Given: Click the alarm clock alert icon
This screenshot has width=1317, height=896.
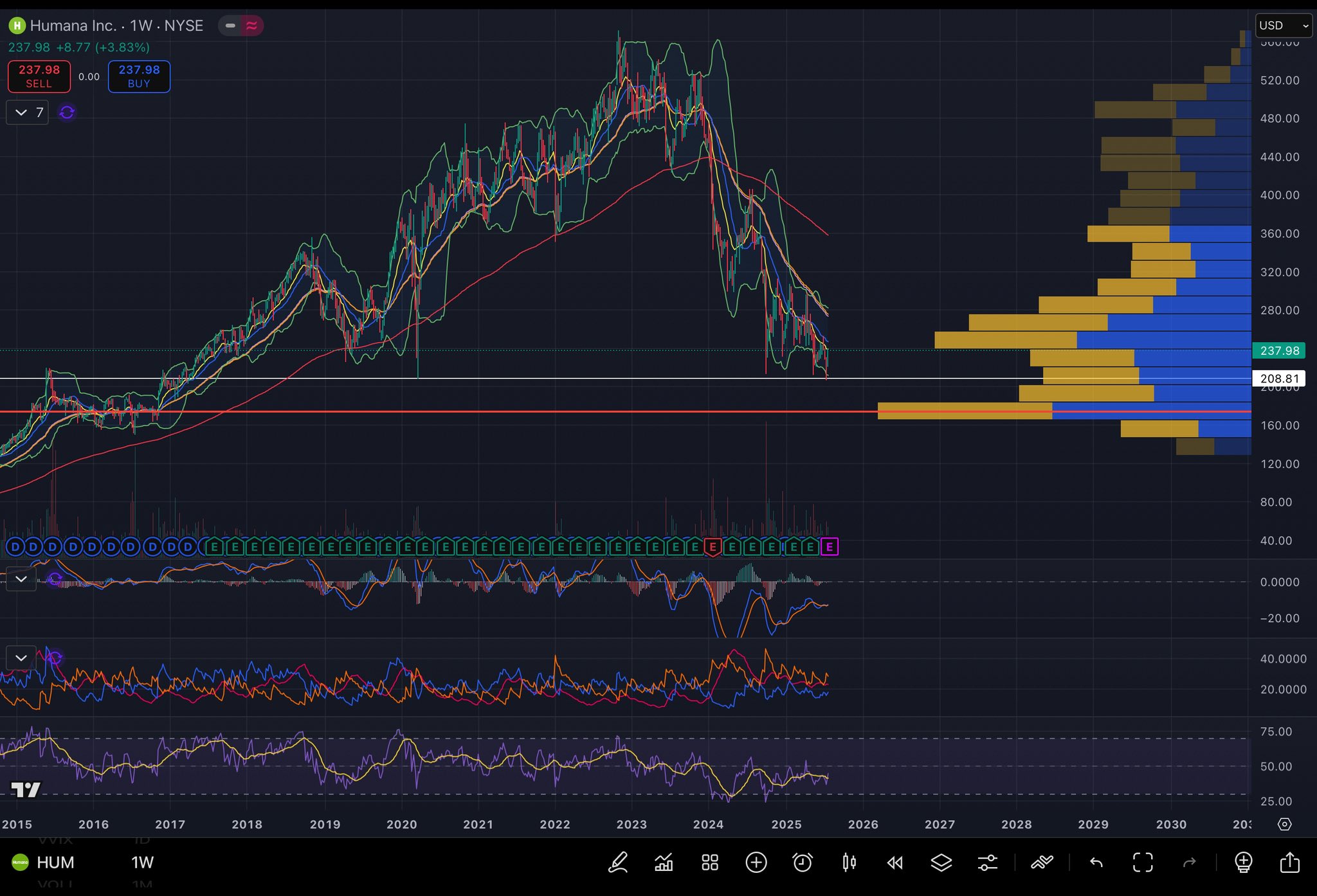Looking at the screenshot, I should tap(803, 862).
